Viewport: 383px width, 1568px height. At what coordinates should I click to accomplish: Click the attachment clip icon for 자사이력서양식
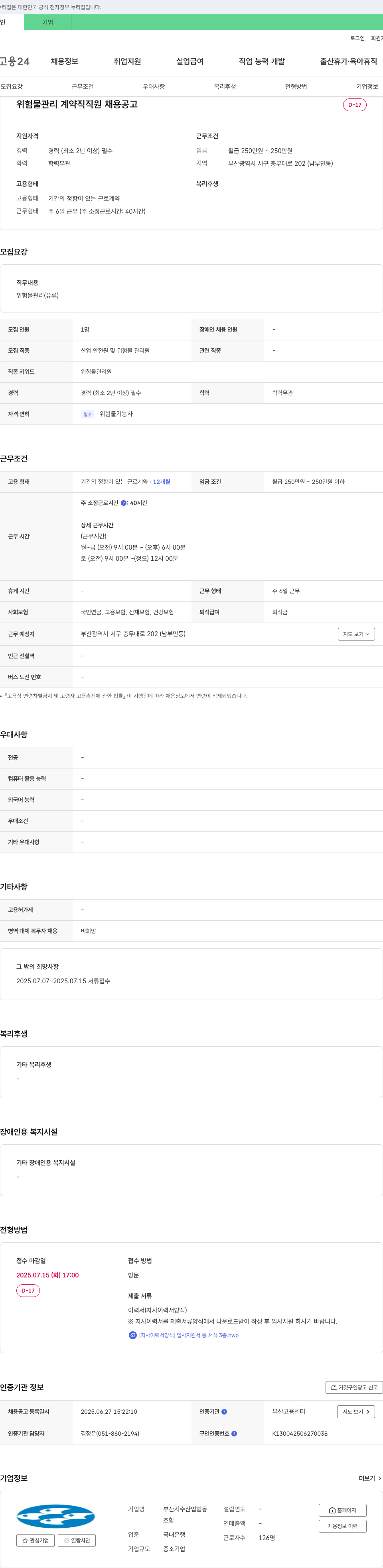(x=133, y=1336)
